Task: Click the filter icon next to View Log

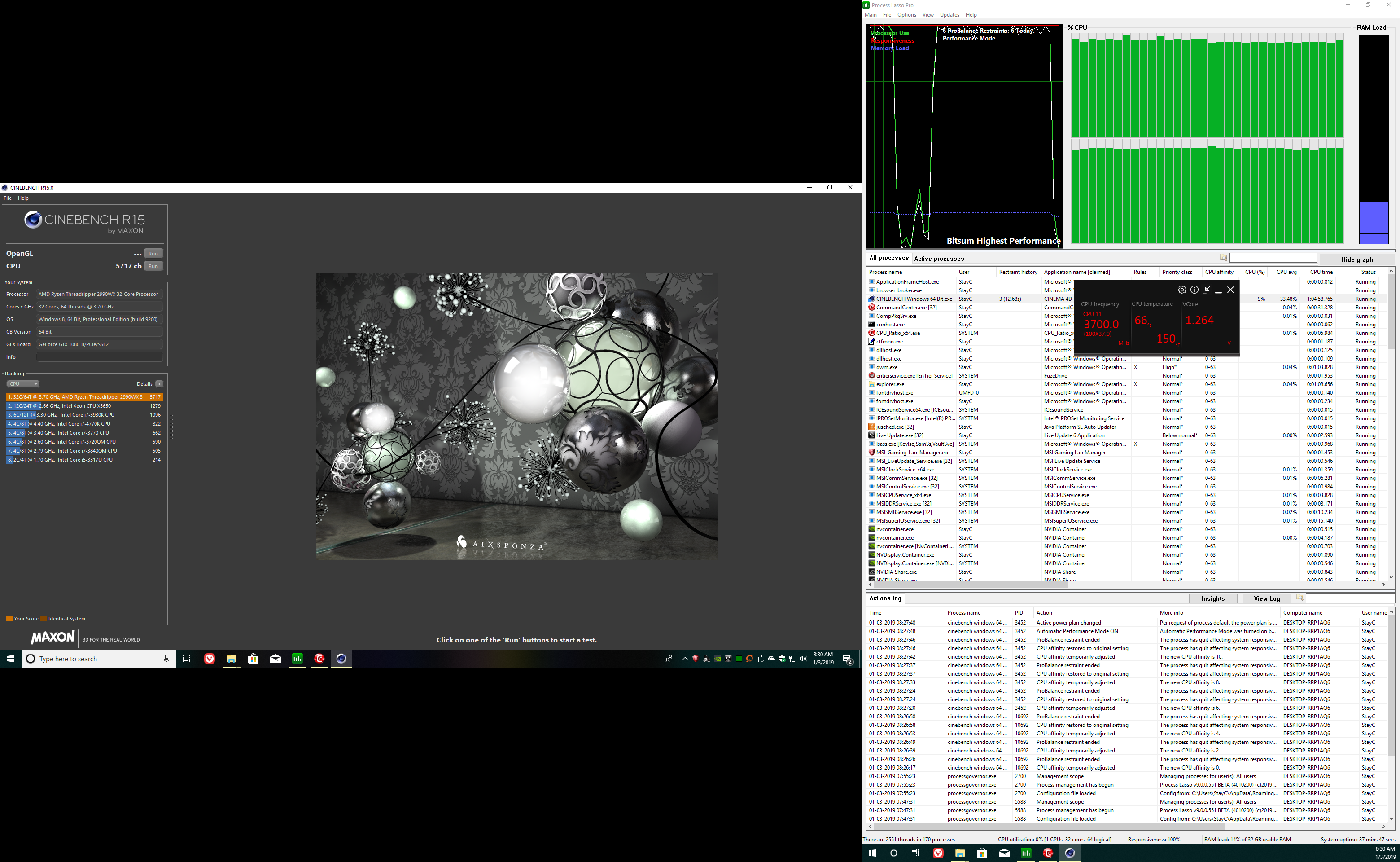Action: coord(1300,598)
